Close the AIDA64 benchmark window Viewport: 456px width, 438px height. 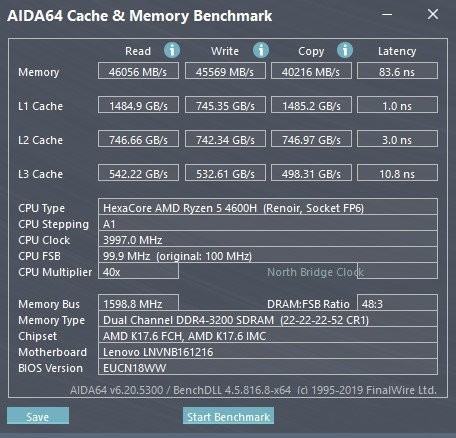[x=433, y=14]
